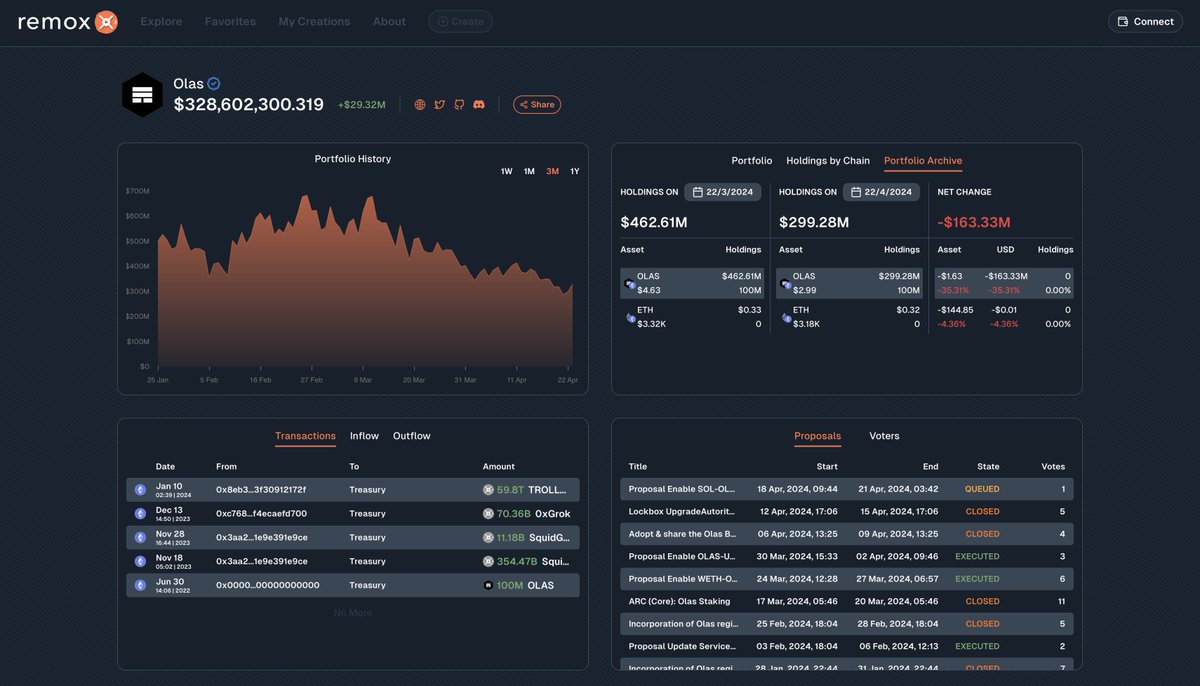The height and width of the screenshot is (686, 1200).
Task: Open the Holdings by Chain tab
Action: (827, 160)
